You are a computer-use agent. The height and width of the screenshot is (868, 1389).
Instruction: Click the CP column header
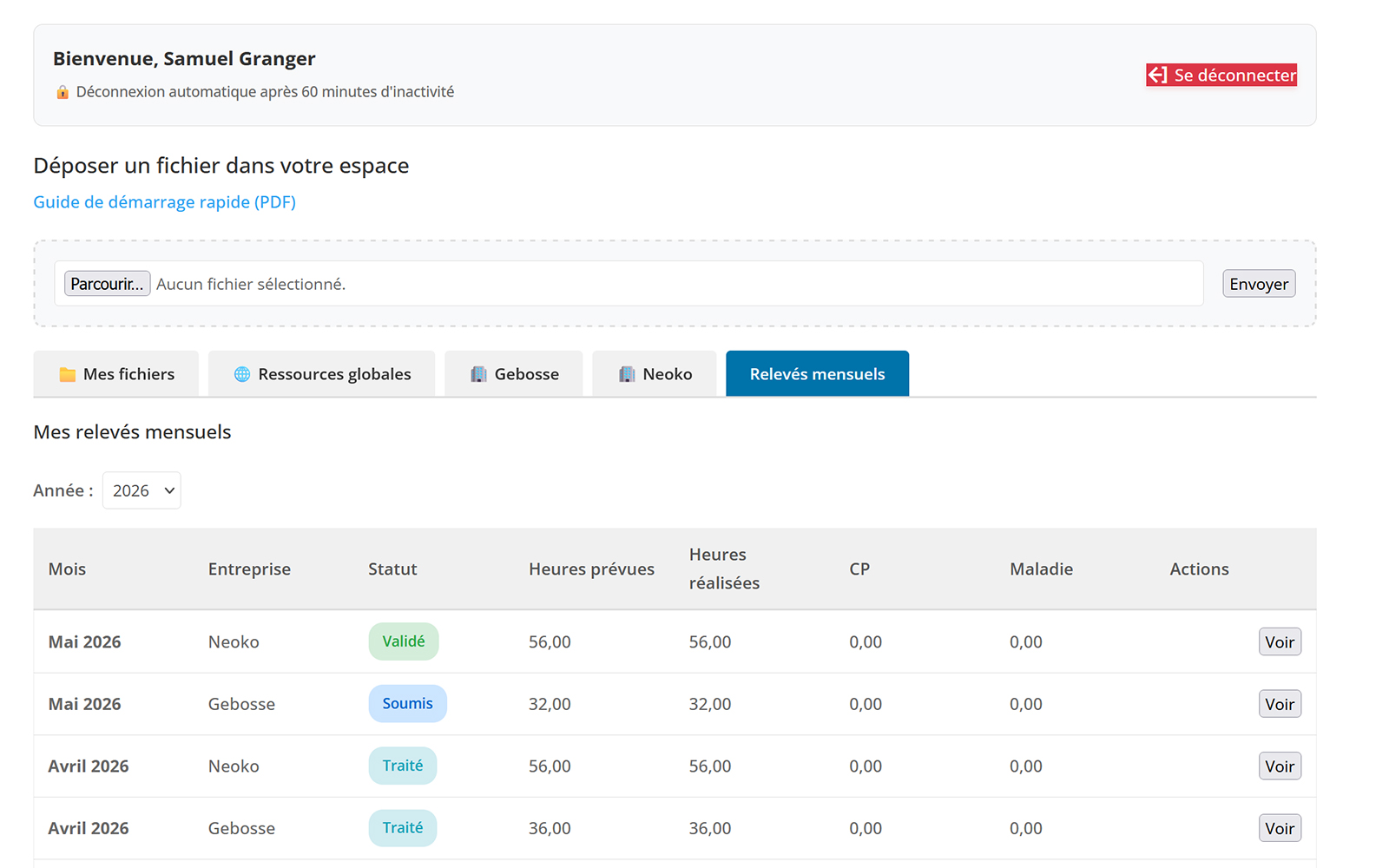tap(859, 569)
